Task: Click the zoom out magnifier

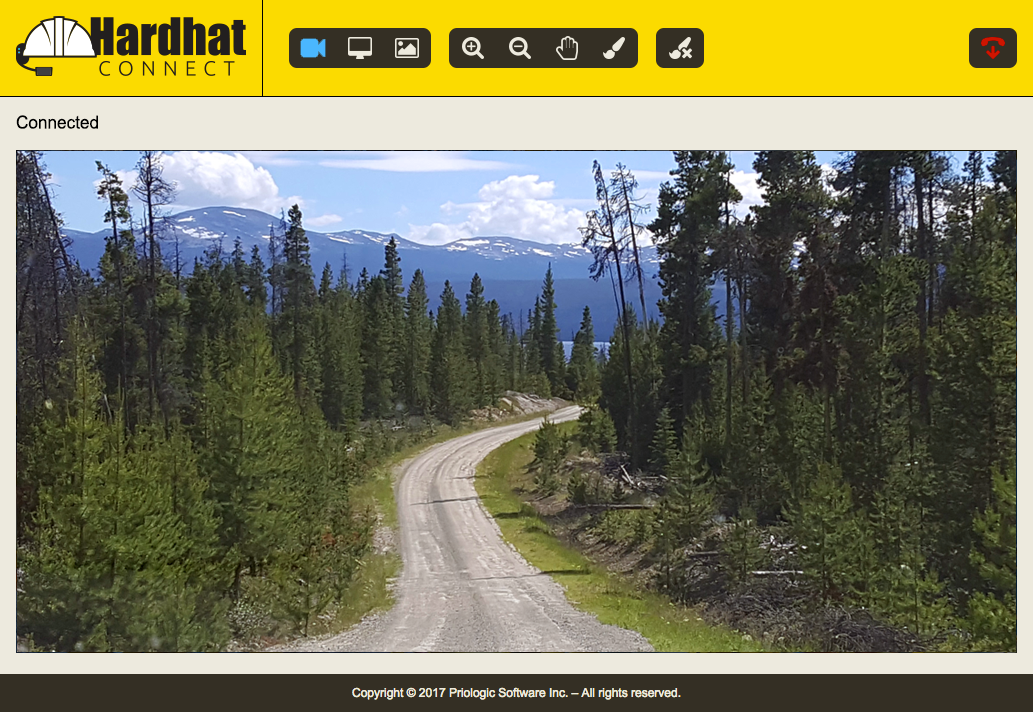Action: [520, 48]
